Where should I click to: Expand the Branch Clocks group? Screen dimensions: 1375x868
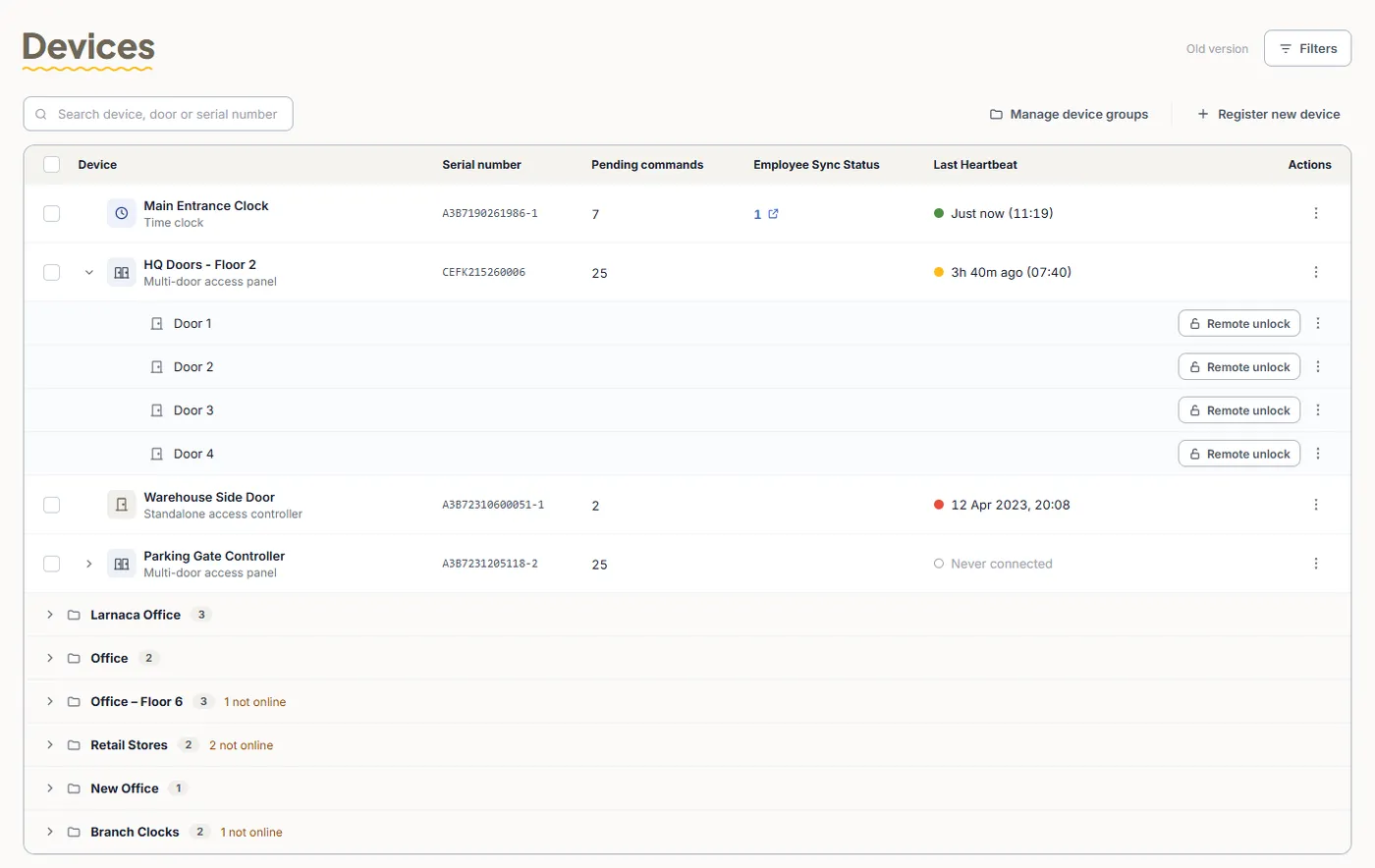(x=50, y=832)
